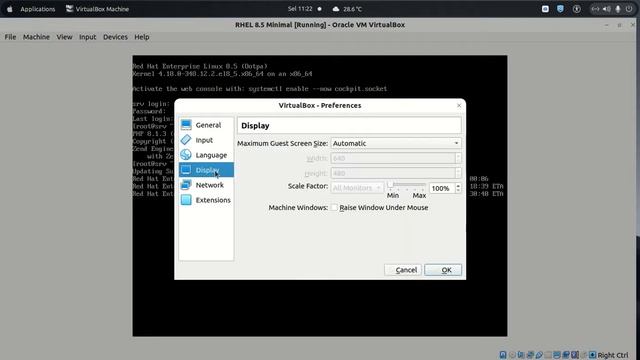Open the Extensions preferences section

click(x=206, y=200)
